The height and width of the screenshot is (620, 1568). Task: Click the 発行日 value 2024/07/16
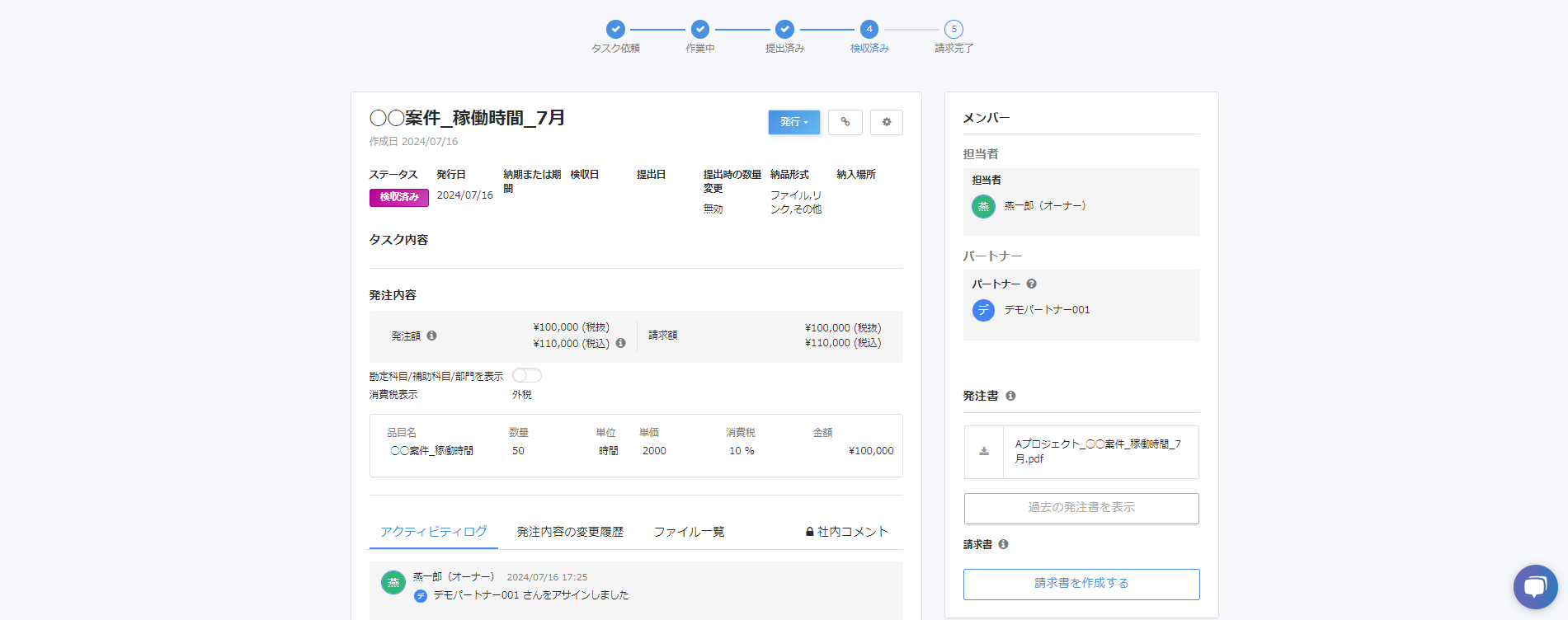click(x=464, y=195)
